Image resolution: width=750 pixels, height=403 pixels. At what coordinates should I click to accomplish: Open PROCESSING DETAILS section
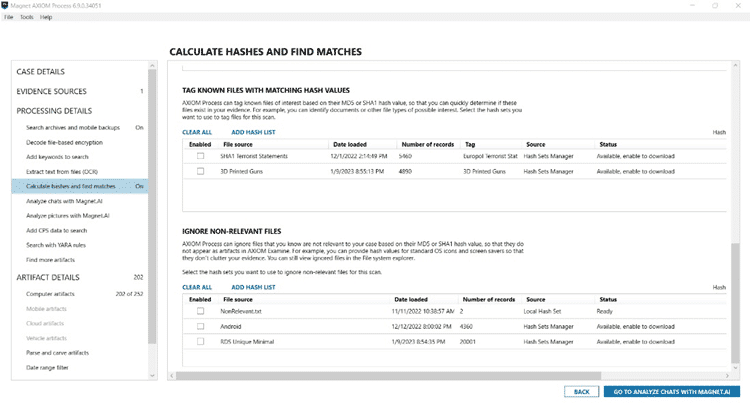point(54,111)
